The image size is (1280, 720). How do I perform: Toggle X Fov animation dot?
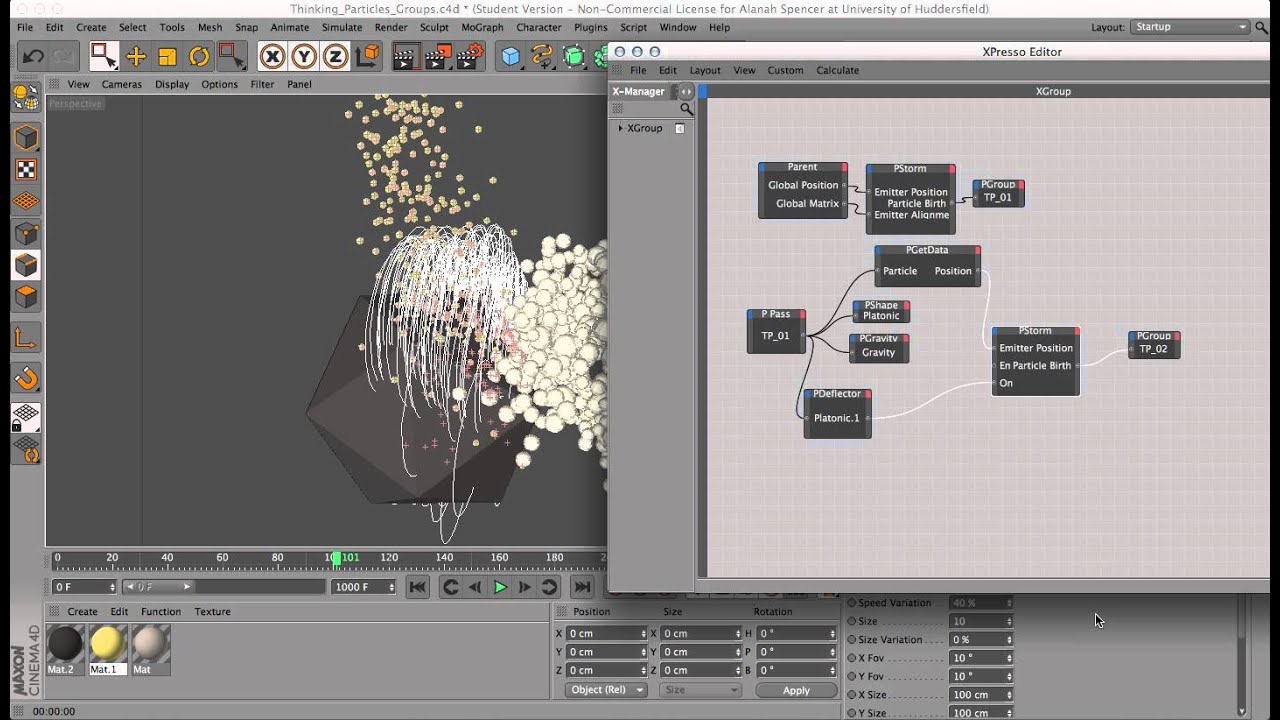pos(852,658)
